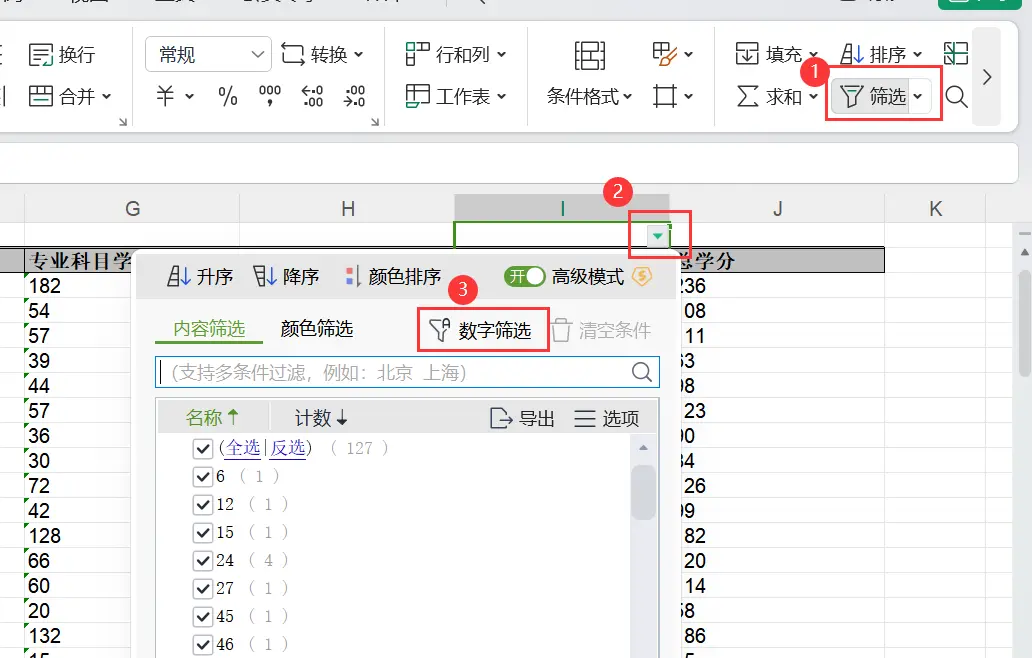This screenshot has height=658, width=1032.
Task: Click 颜色排序 color sort
Action: tap(393, 276)
